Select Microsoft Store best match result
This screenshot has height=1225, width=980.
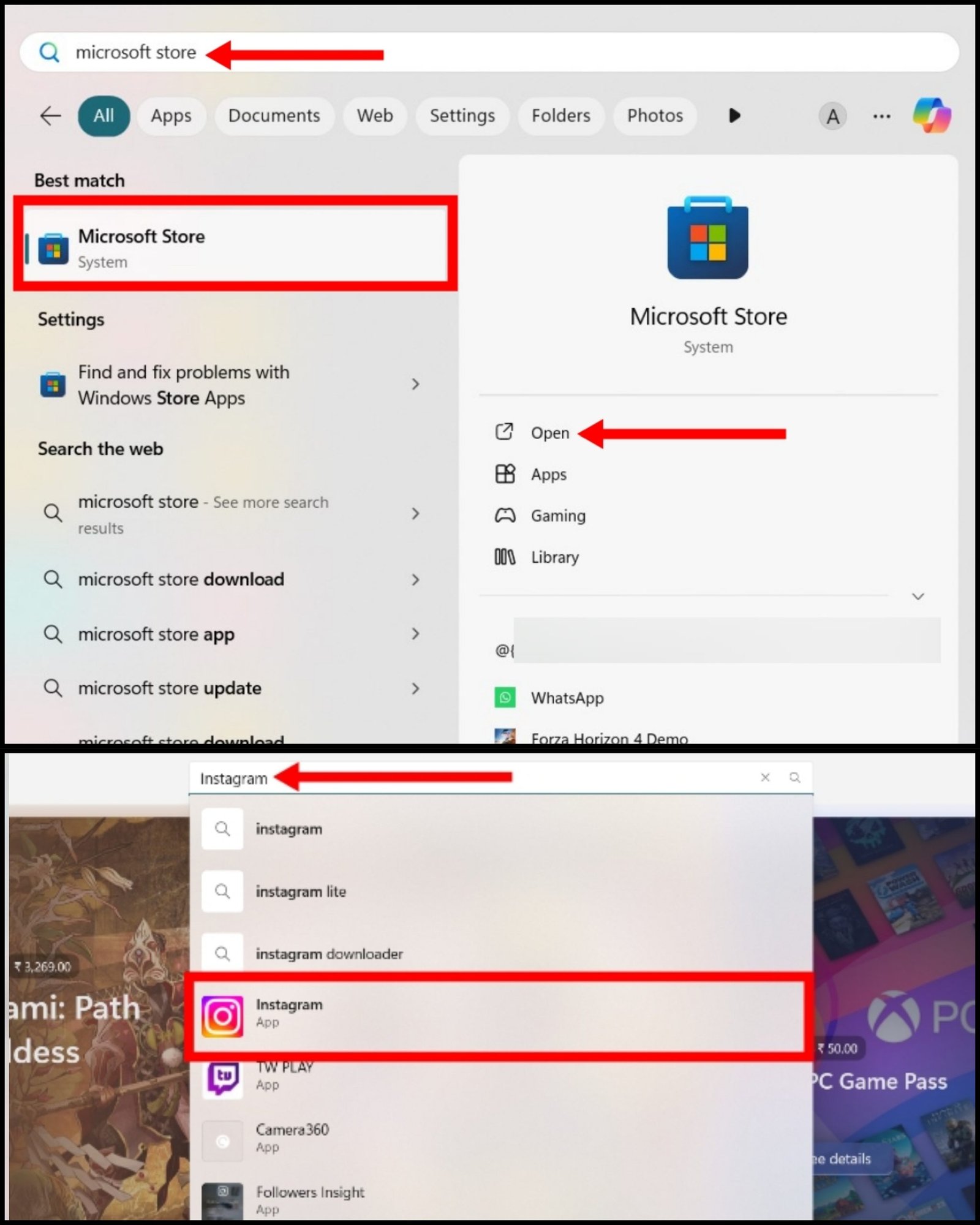coord(235,245)
